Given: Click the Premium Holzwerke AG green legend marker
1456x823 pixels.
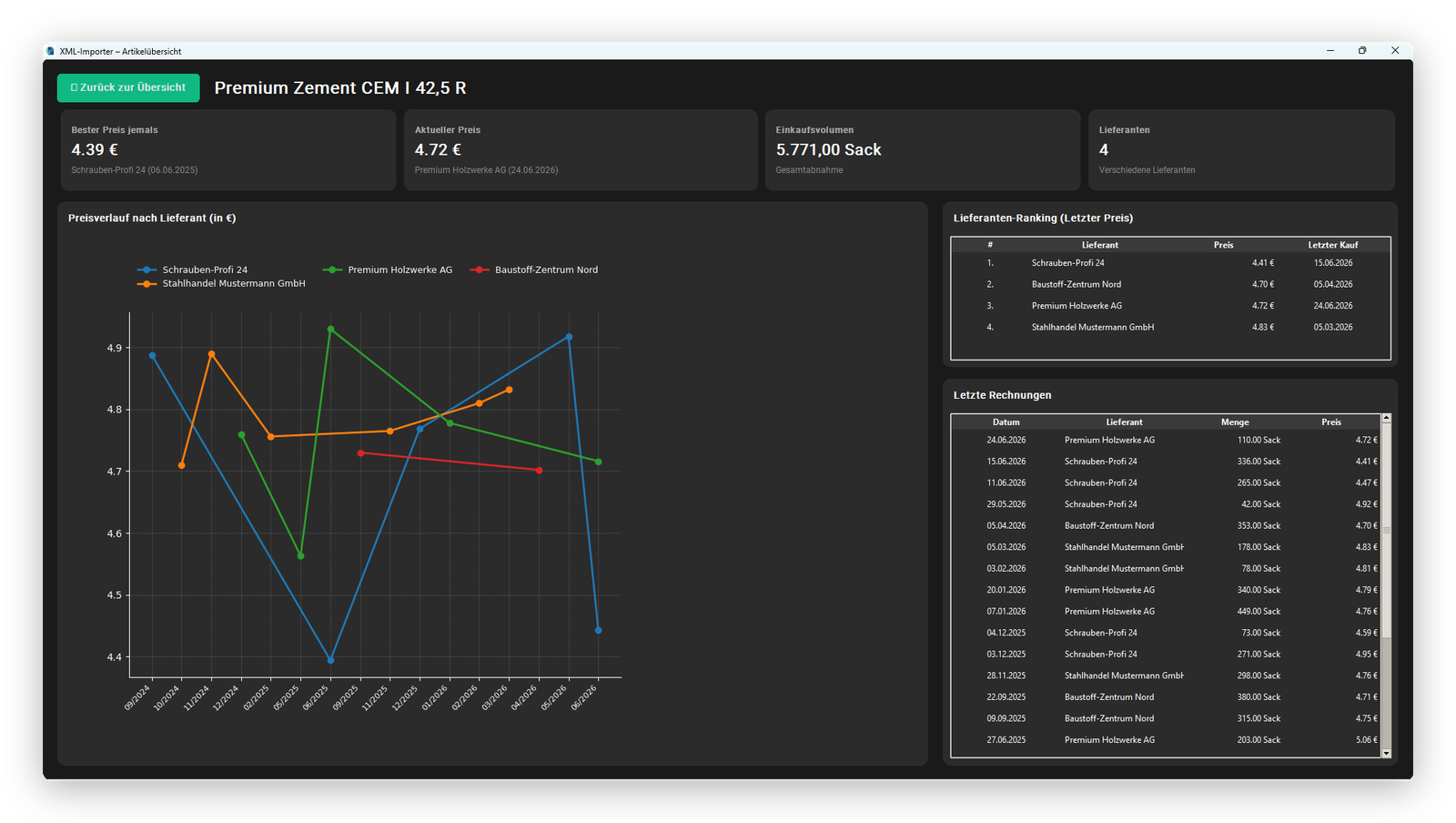Looking at the screenshot, I should click(332, 269).
